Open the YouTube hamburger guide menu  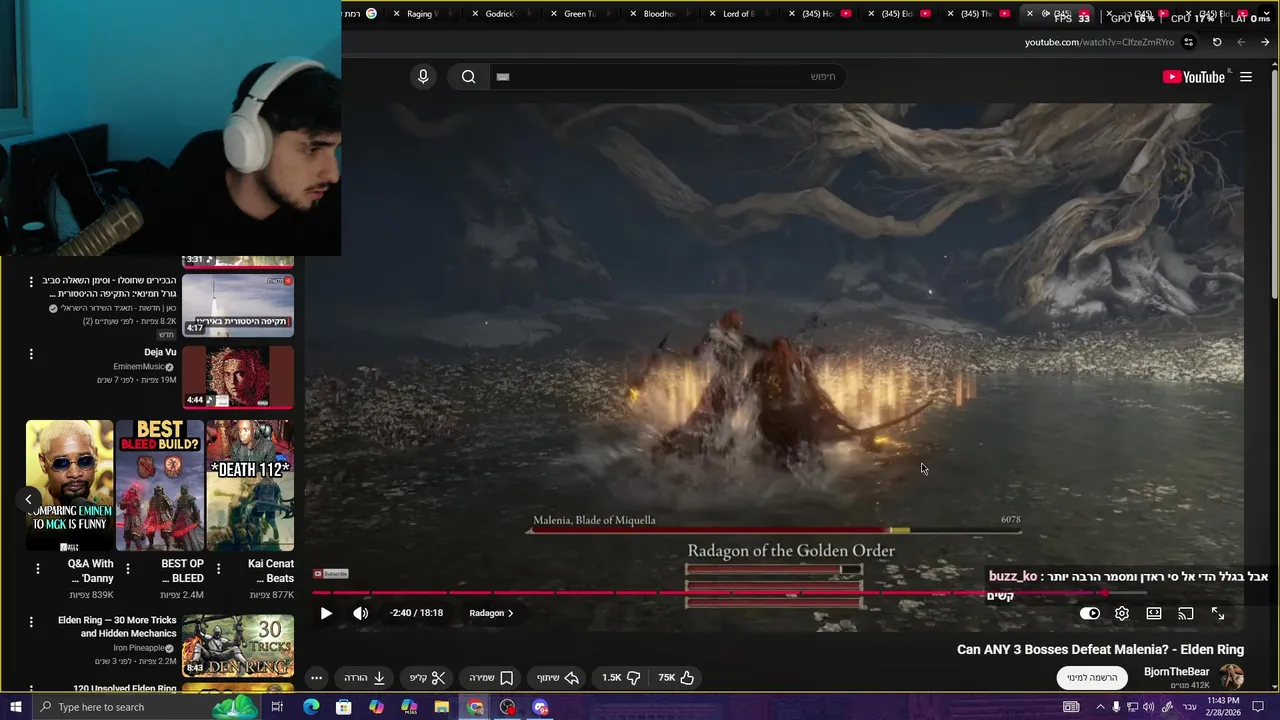[x=1246, y=77]
